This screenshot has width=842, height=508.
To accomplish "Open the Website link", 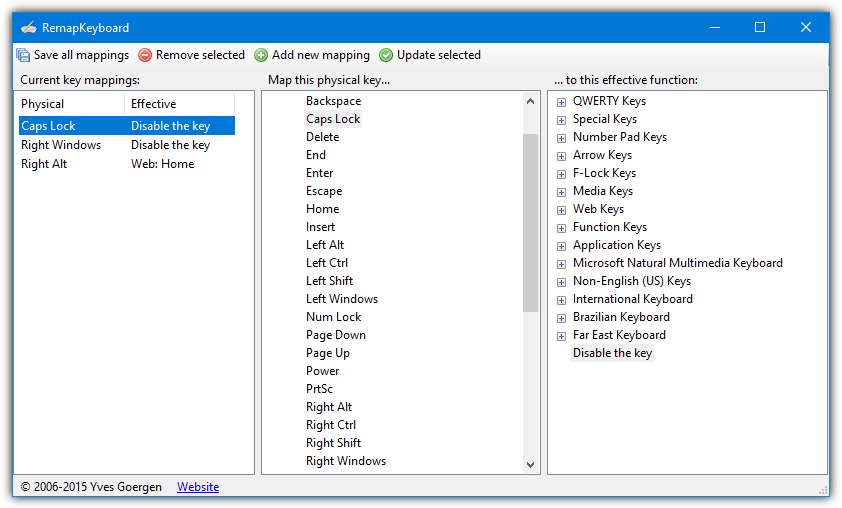I will click(x=198, y=487).
